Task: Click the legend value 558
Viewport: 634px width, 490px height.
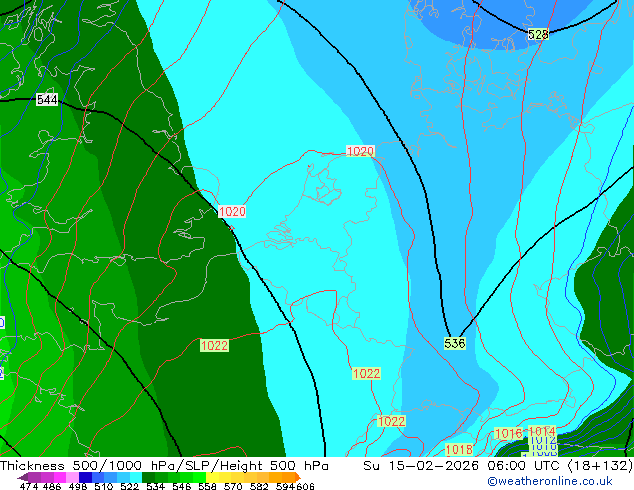Action: tap(207, 486)
